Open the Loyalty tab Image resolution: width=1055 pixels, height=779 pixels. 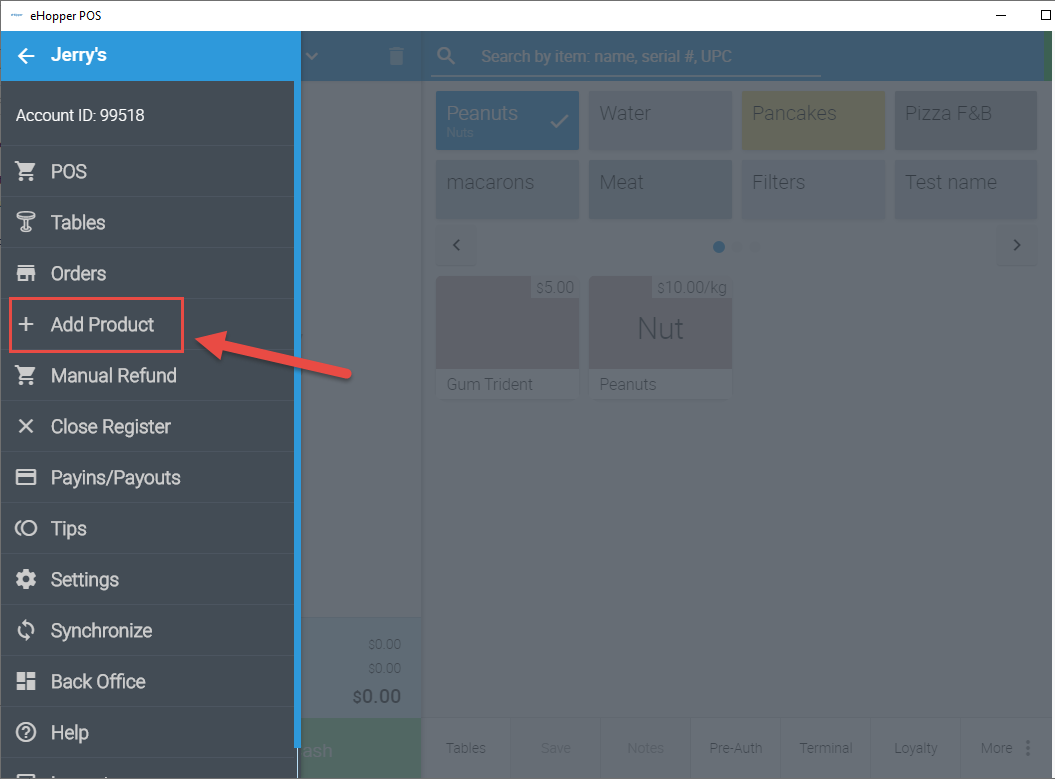(915, 747)
